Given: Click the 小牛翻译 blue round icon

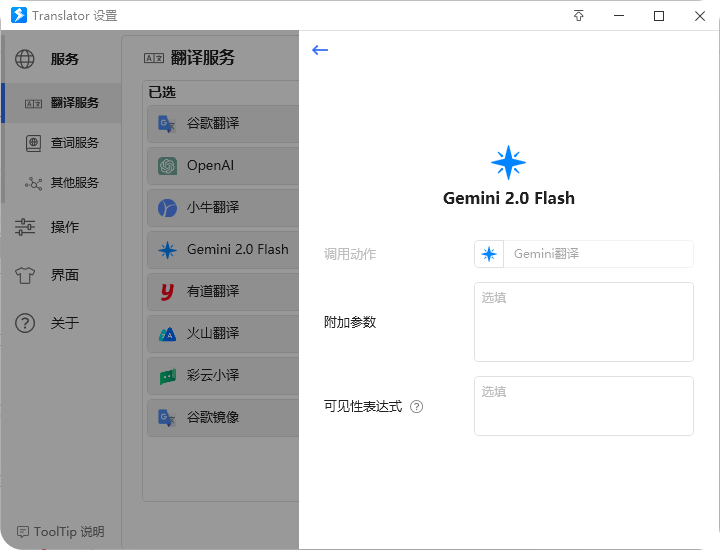Looking at the screenshot, I should [167, 208].
